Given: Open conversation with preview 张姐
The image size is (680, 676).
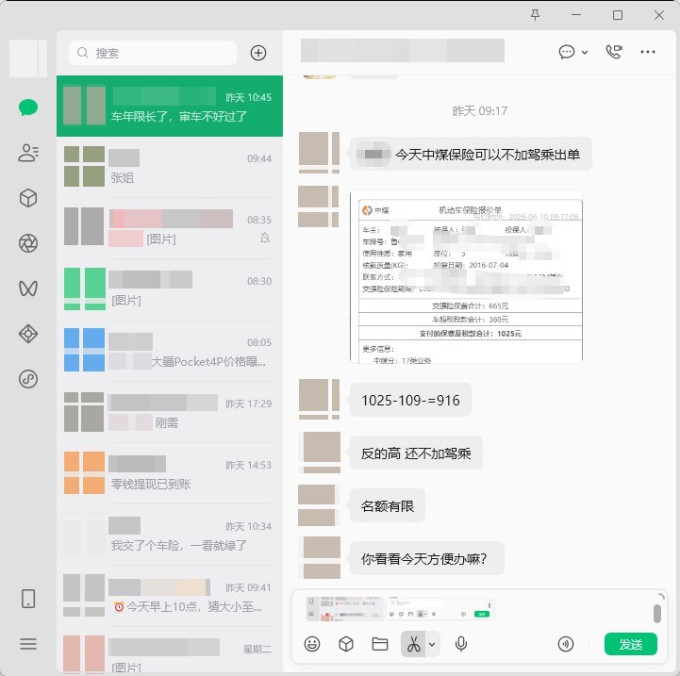Looking at the screenshot, I should [170, 167].
